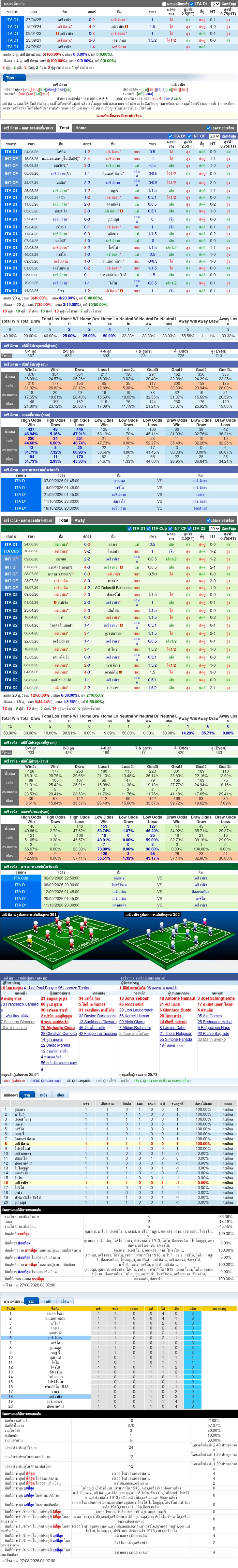The height and width of the screenshot is (1568, 238).
Task: Open the match-count dropdown showing 5
Action: point(215,4)
